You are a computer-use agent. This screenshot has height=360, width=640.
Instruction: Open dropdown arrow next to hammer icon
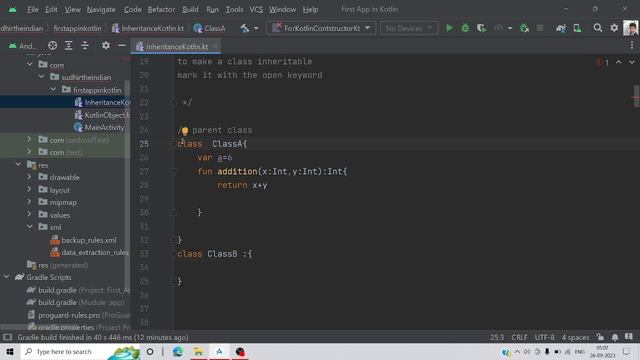click(x=256, y=28)
